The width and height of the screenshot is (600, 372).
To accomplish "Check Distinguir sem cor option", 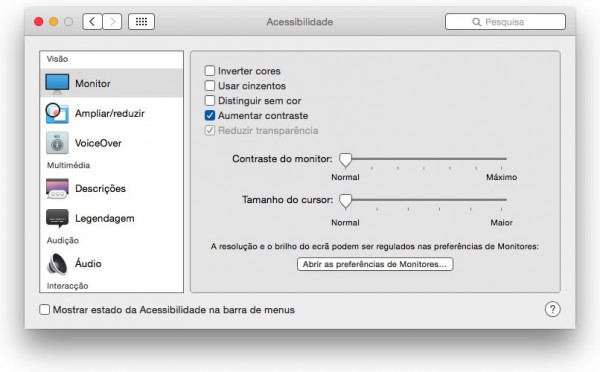I will coord(210,101).
